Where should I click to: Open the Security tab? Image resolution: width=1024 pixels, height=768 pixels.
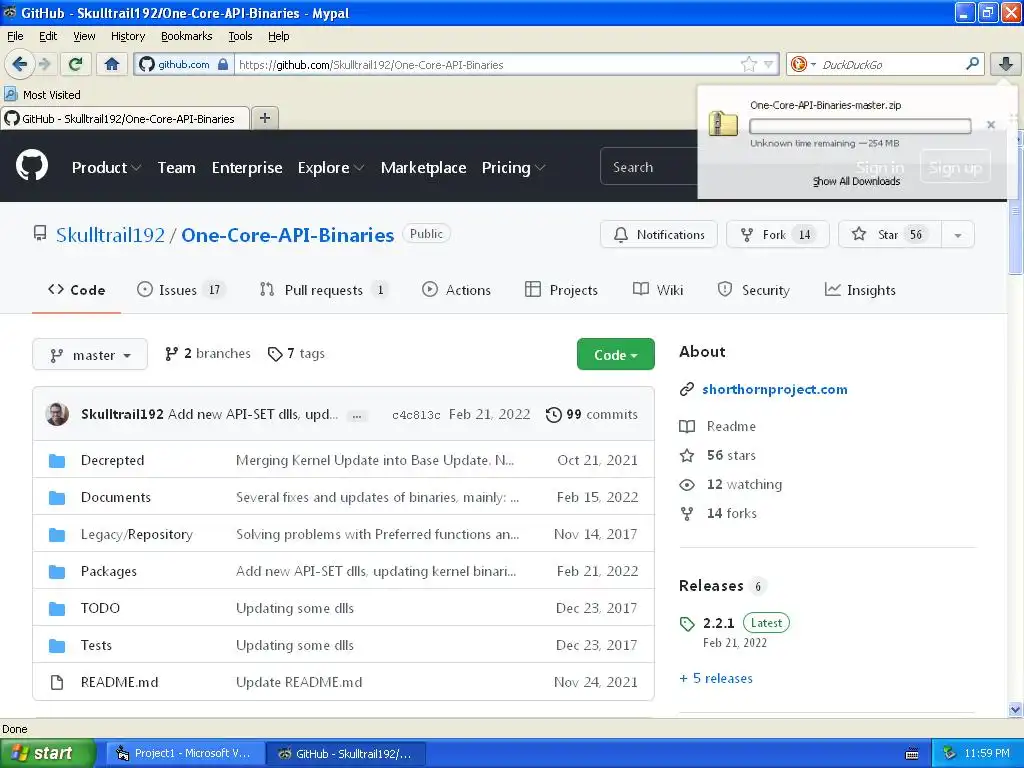pos(753,290)
